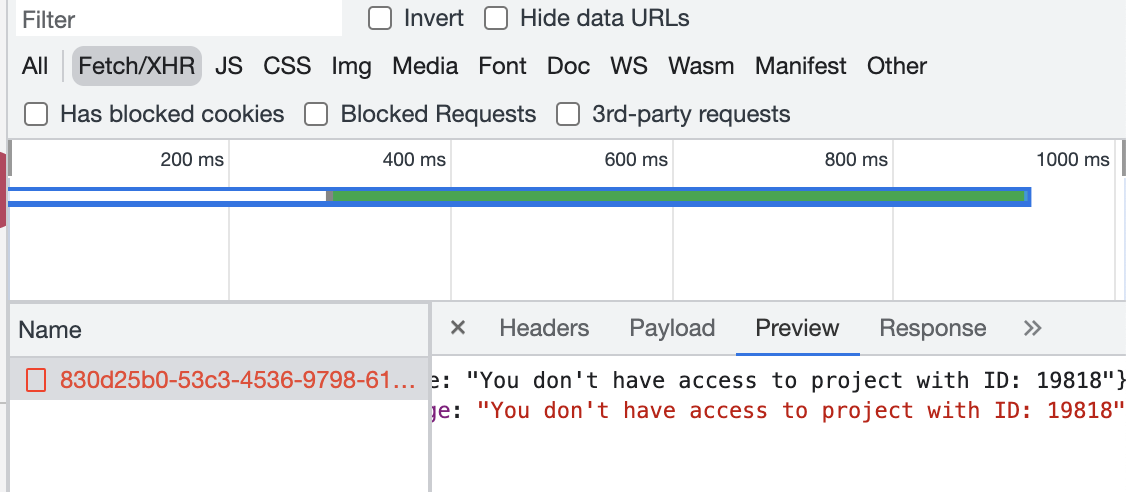This screenshot has height=492, width=1126.
Task: Select request 830d25b0-53c3-4536-9798-61…
Action: 220,379
